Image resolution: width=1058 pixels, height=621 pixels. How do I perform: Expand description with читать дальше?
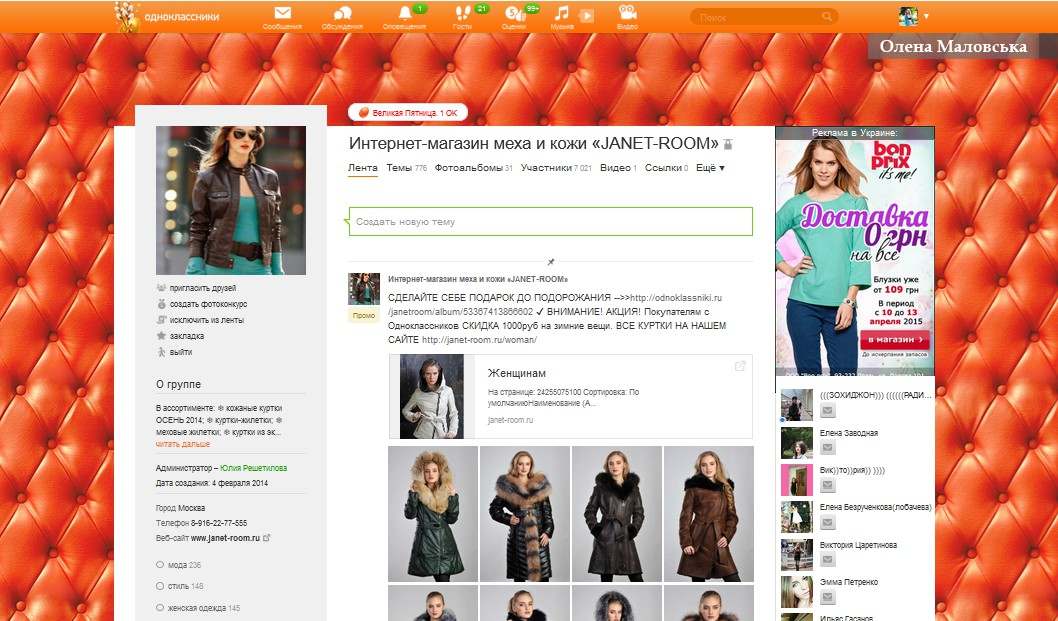click(x=183, y=444)
